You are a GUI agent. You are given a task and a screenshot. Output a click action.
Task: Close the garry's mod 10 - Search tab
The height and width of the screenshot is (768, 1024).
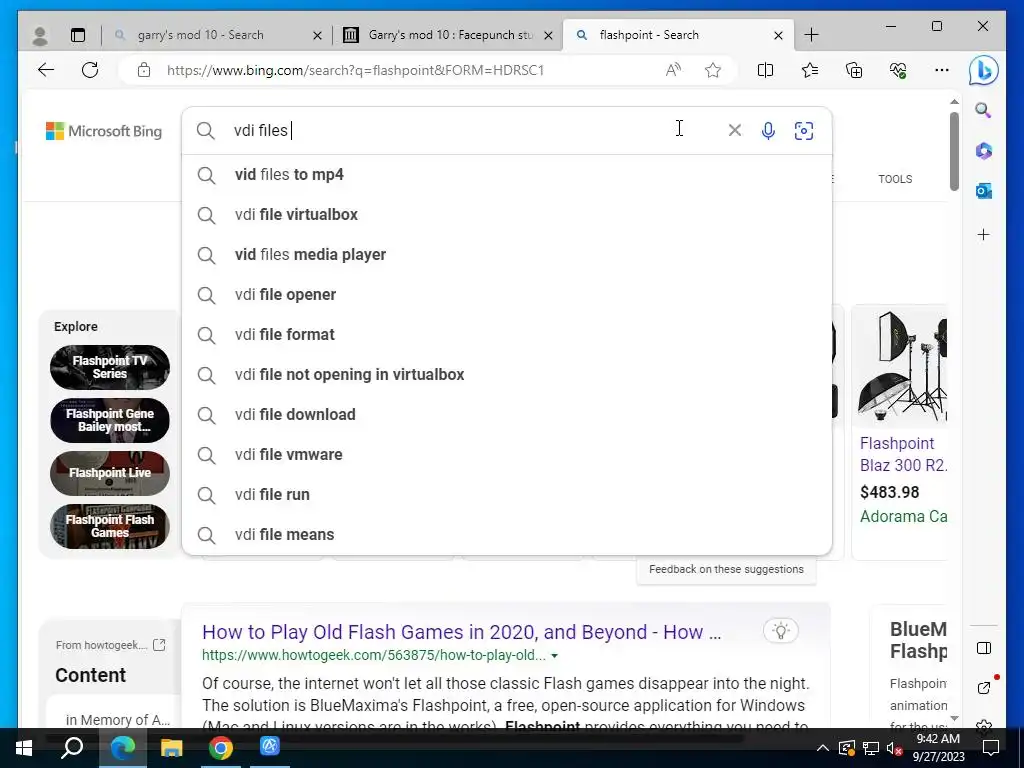(x=317, y=35)
